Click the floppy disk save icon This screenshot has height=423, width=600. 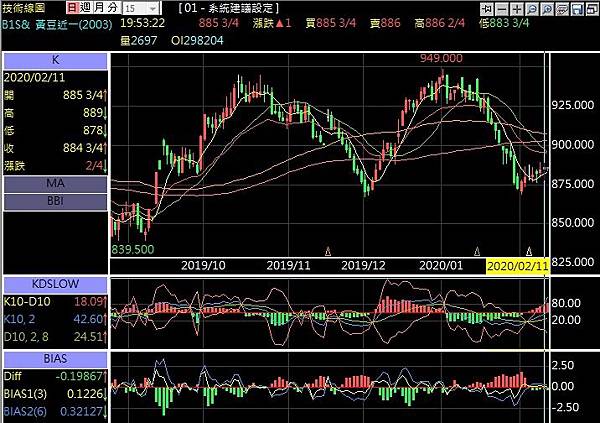click(577, 9)
